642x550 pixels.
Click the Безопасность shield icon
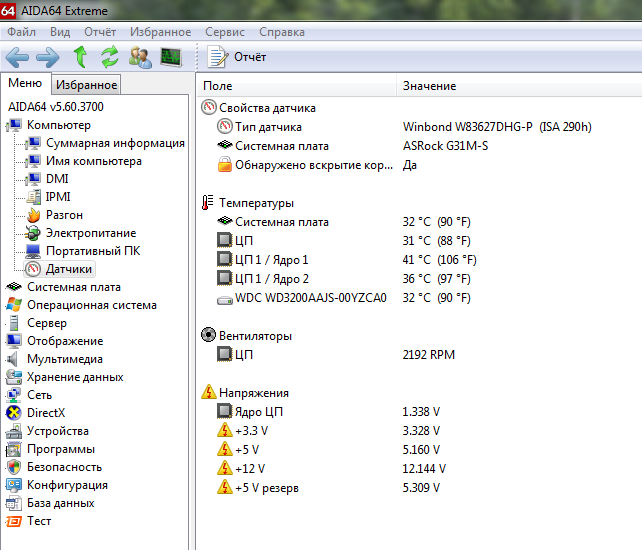[x=14, y=467]
